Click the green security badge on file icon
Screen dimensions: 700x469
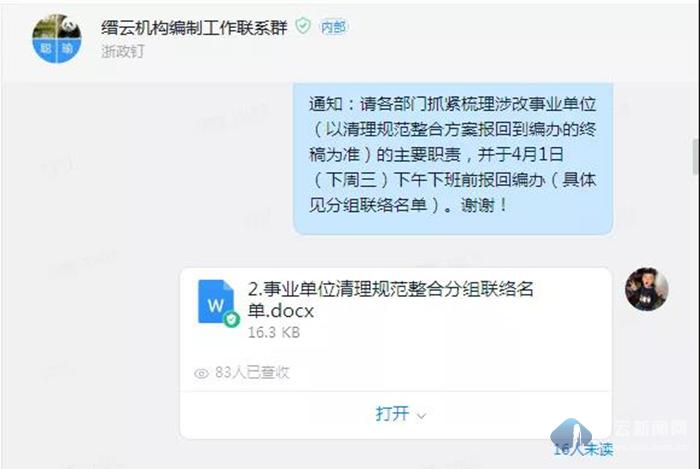tap(232, 320)
